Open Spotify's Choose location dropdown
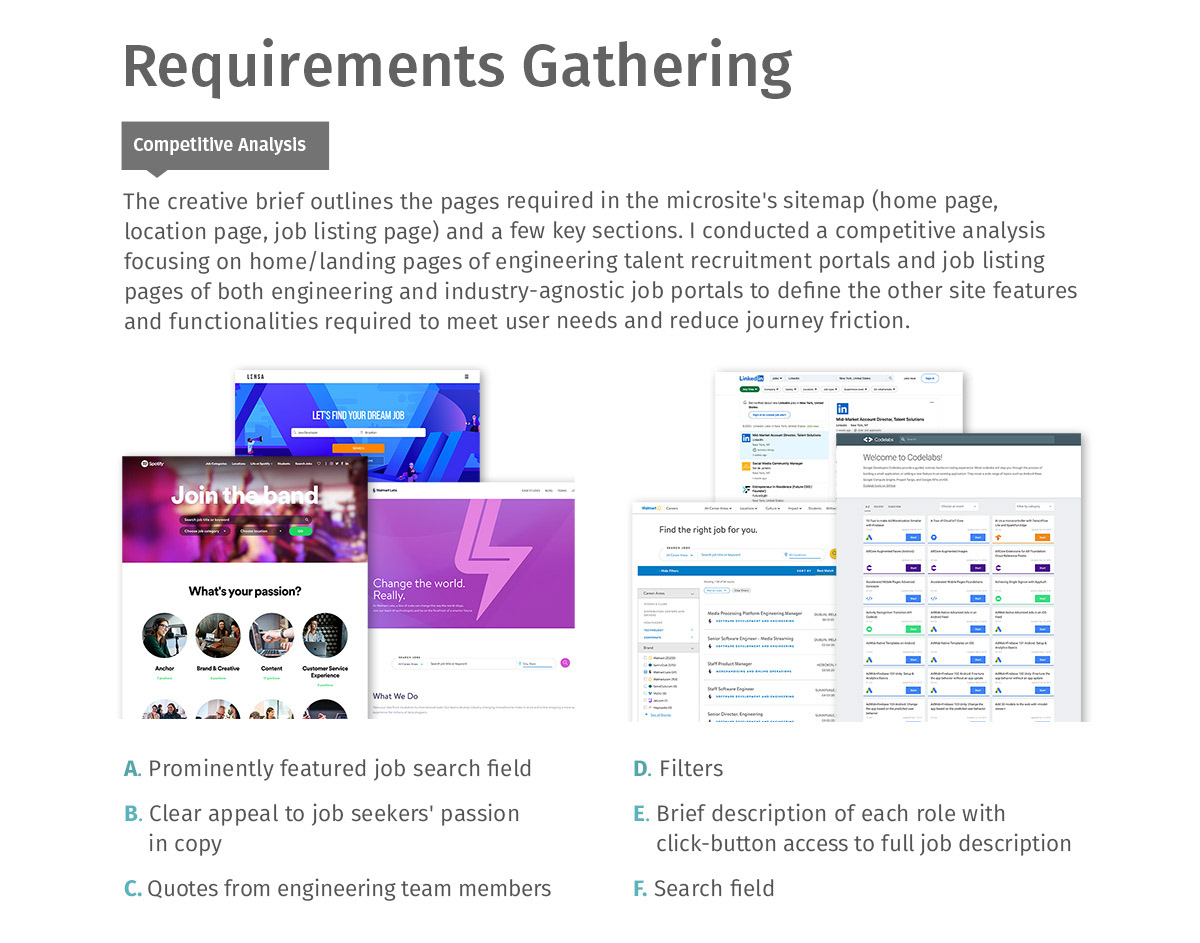Image resolution: width=1200 pixels, height=943 pixels. pyautogui.click(x=262, y=531)
